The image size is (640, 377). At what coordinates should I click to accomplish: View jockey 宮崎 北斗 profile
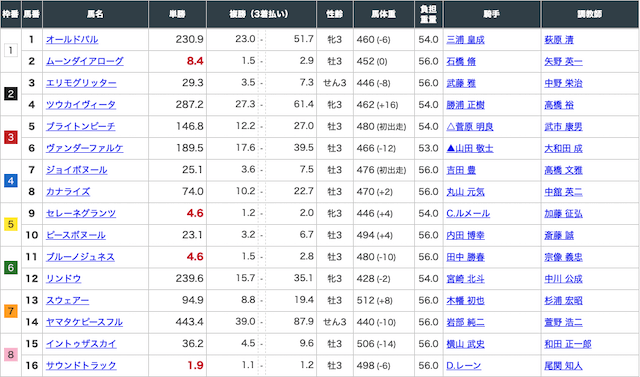point(465,279)
